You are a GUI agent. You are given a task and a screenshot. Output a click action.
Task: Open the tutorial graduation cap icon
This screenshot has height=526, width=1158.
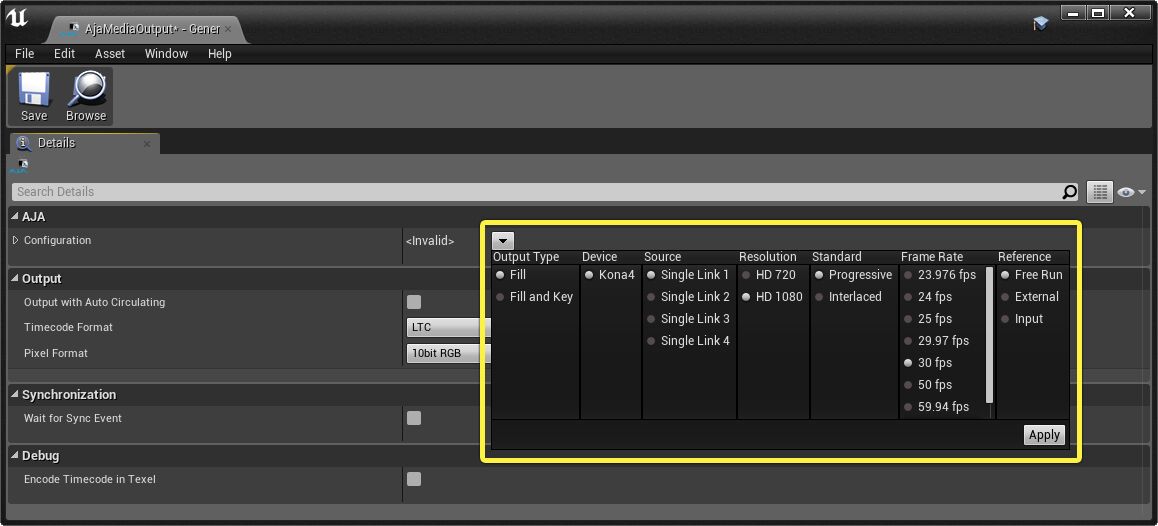pyautogui.click(x=1041, y=24)
